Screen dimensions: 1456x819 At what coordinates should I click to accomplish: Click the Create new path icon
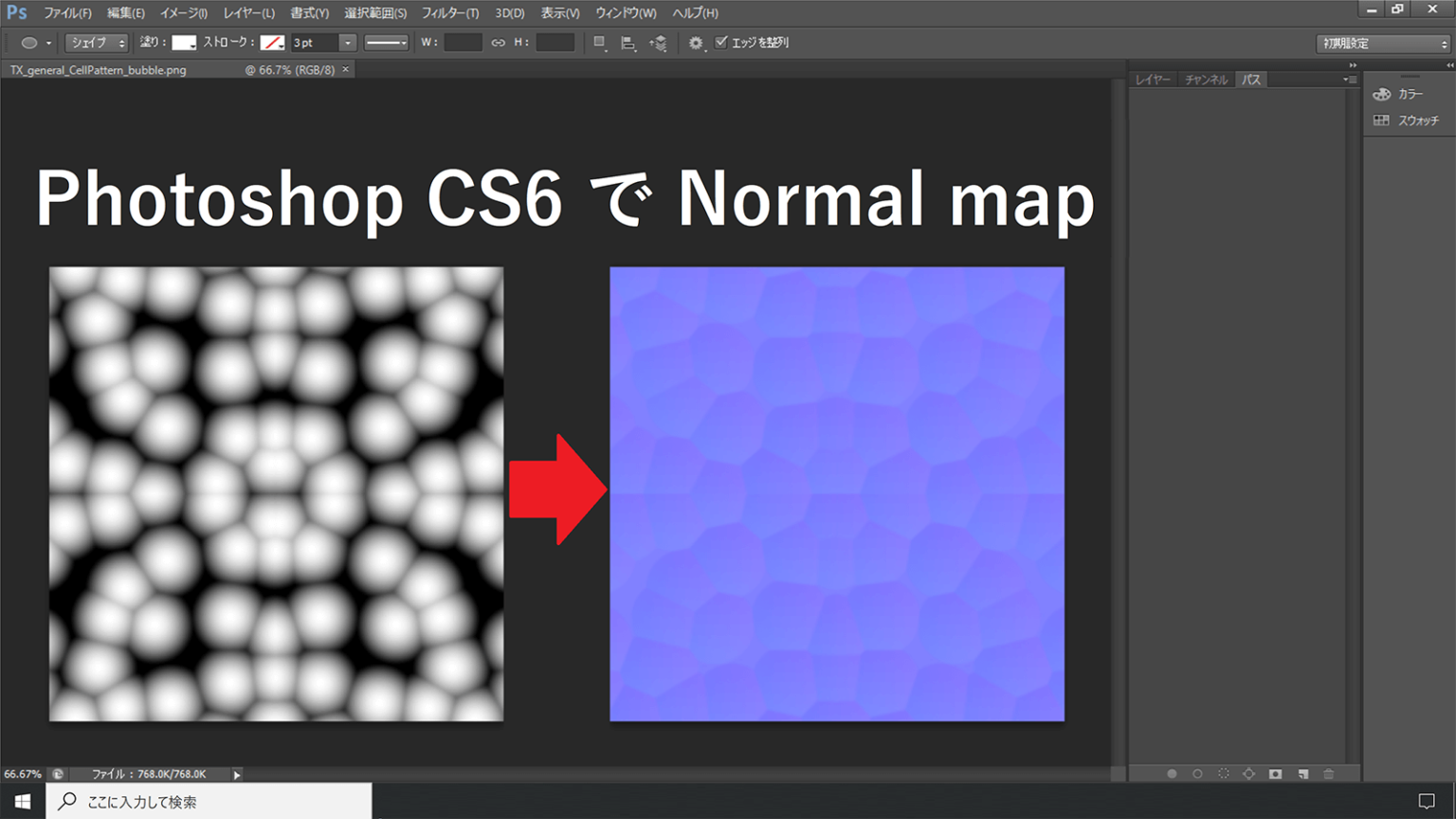point(1301,773)
